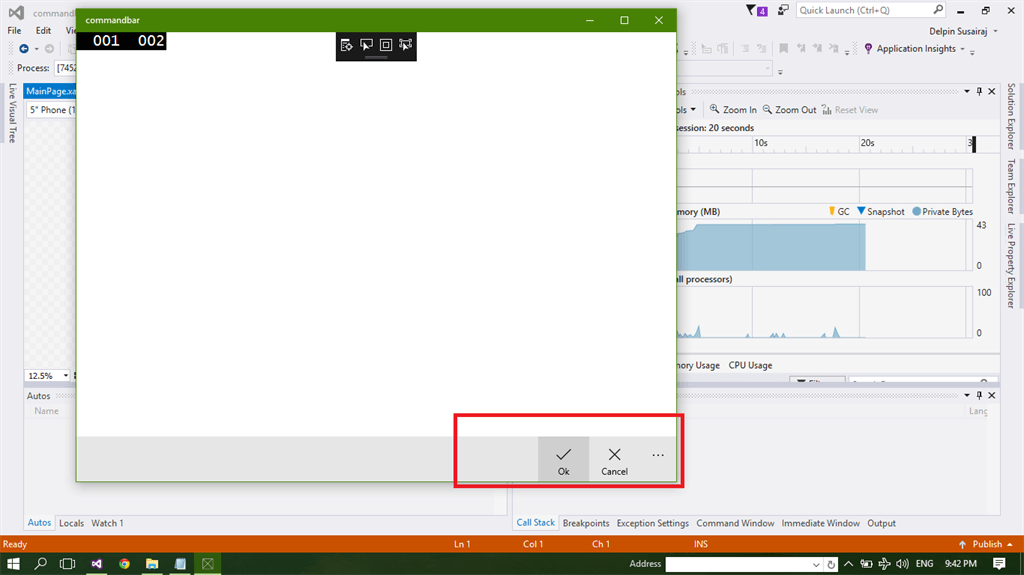Image resolution: width=1024 pixels, height=575 pixels.
Task: Click the diagnostic timeline position marker
Action: tap(973, 144)
